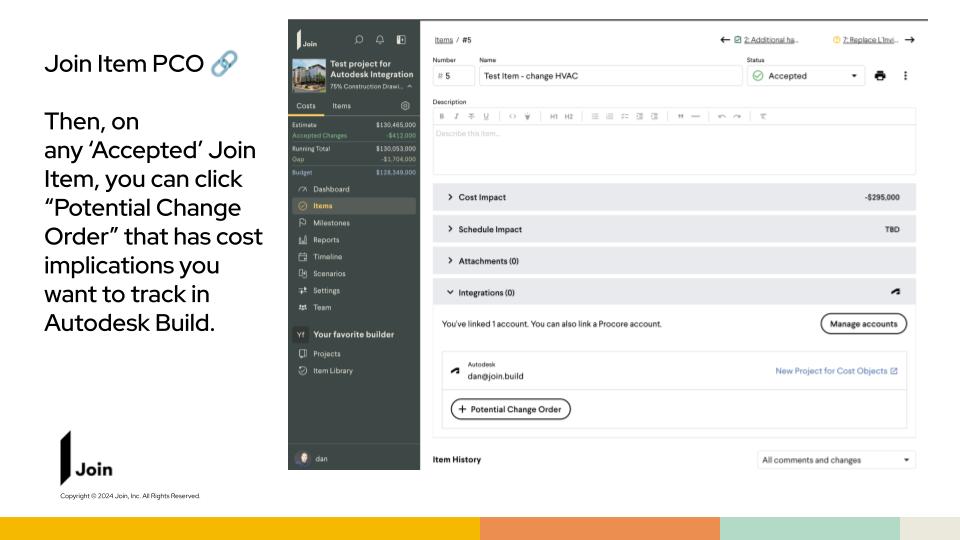
Task: Print the item with printer icon
Action: 880,76
